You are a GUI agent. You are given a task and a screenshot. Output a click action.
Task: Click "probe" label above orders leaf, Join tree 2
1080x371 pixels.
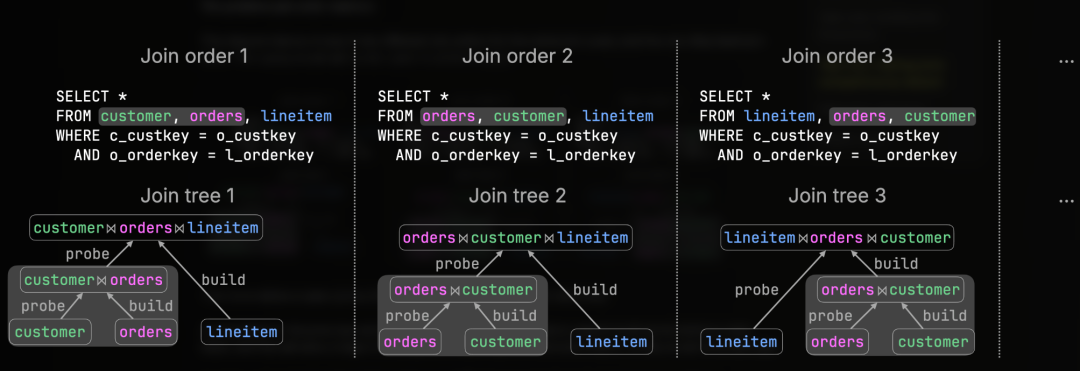tap(408, 316)
